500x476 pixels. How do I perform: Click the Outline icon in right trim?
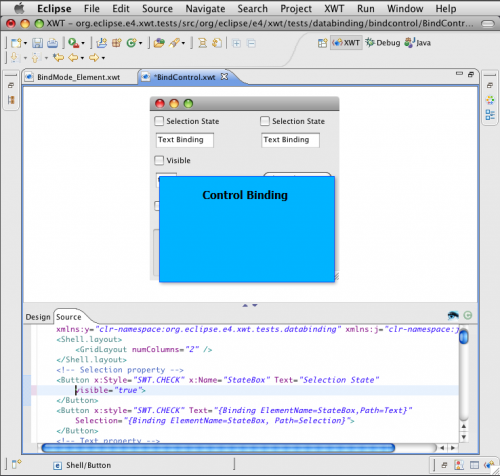[x=490, y=115]
